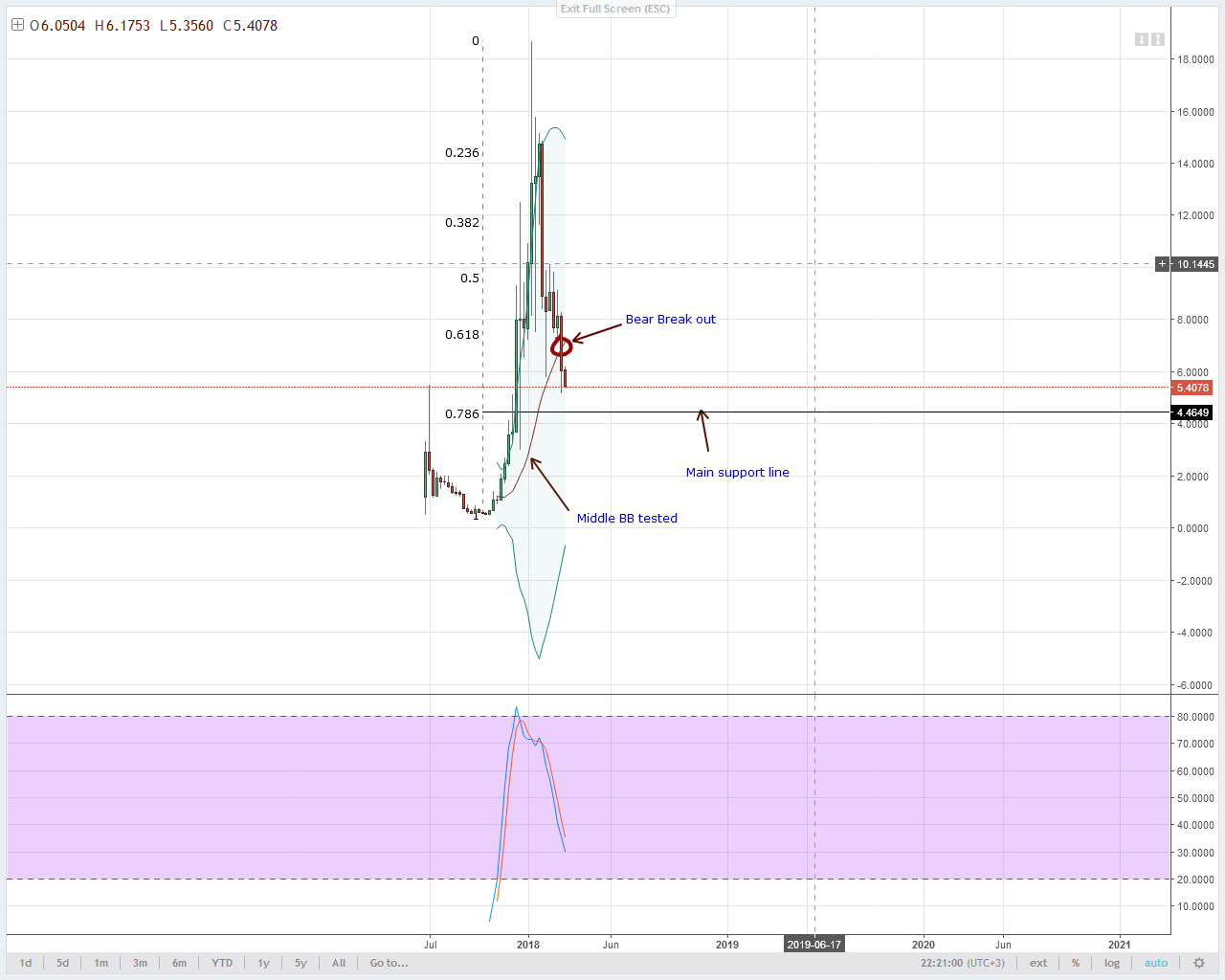Click the maximize pane double-arrow icon
1225x980 pixels.
click(x=1158, y=39)
